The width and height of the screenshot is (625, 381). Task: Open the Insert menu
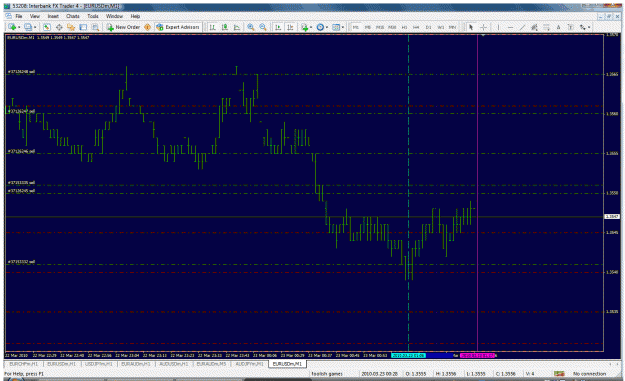tap(53, 16)
